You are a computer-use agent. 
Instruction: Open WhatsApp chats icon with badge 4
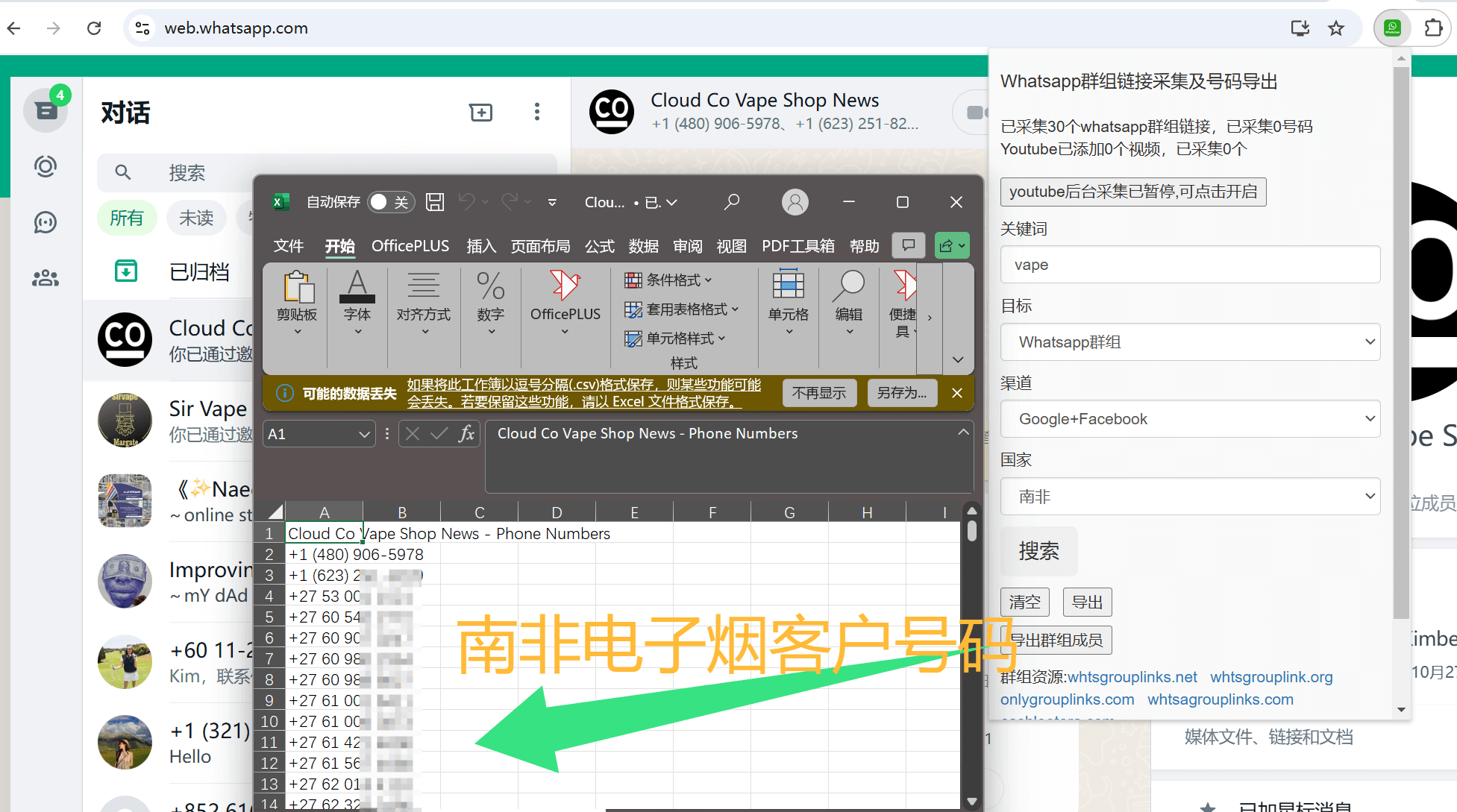click(x=46, y=110)
